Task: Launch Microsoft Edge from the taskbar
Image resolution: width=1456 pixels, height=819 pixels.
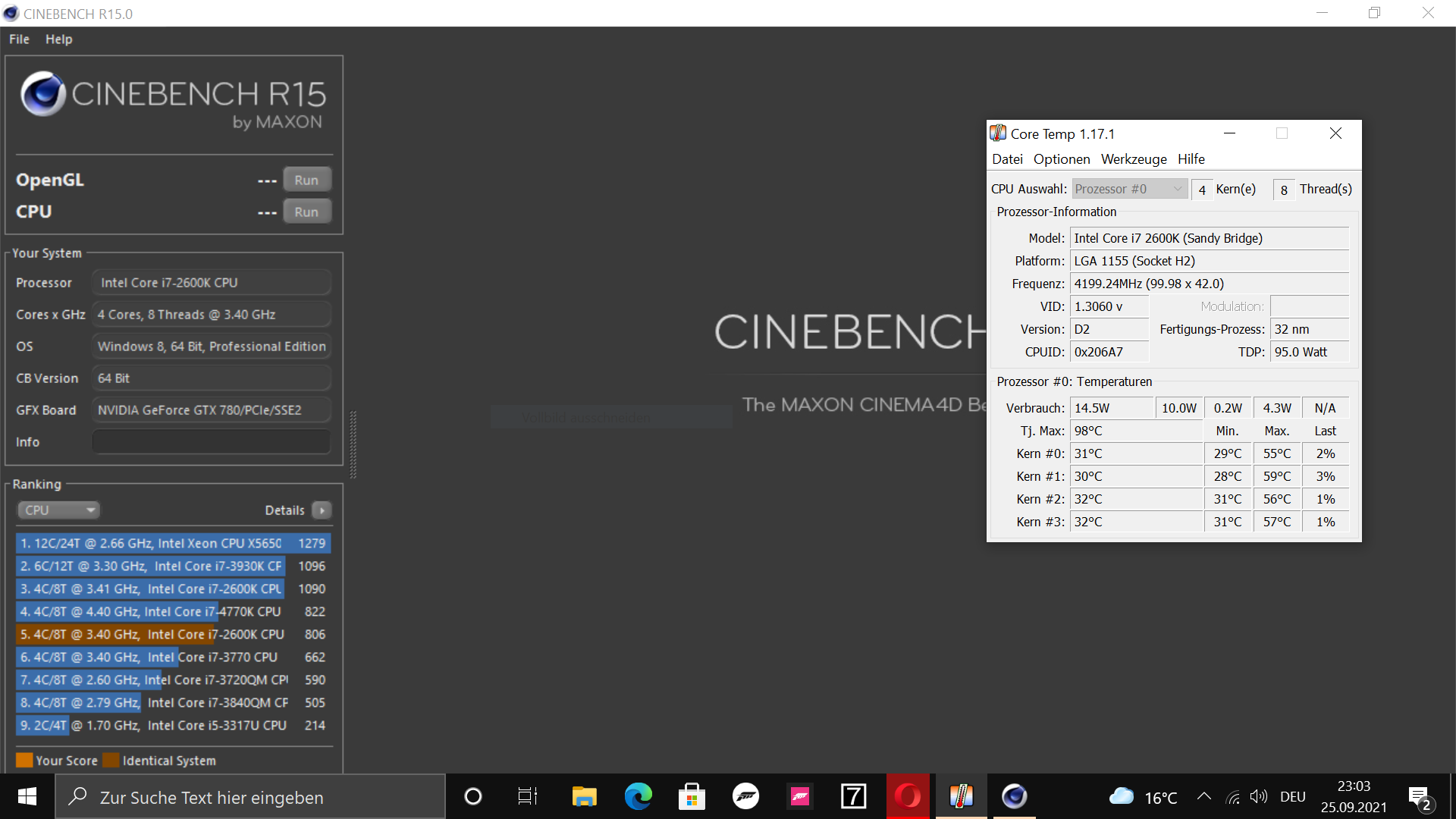Action: [639, 796]
